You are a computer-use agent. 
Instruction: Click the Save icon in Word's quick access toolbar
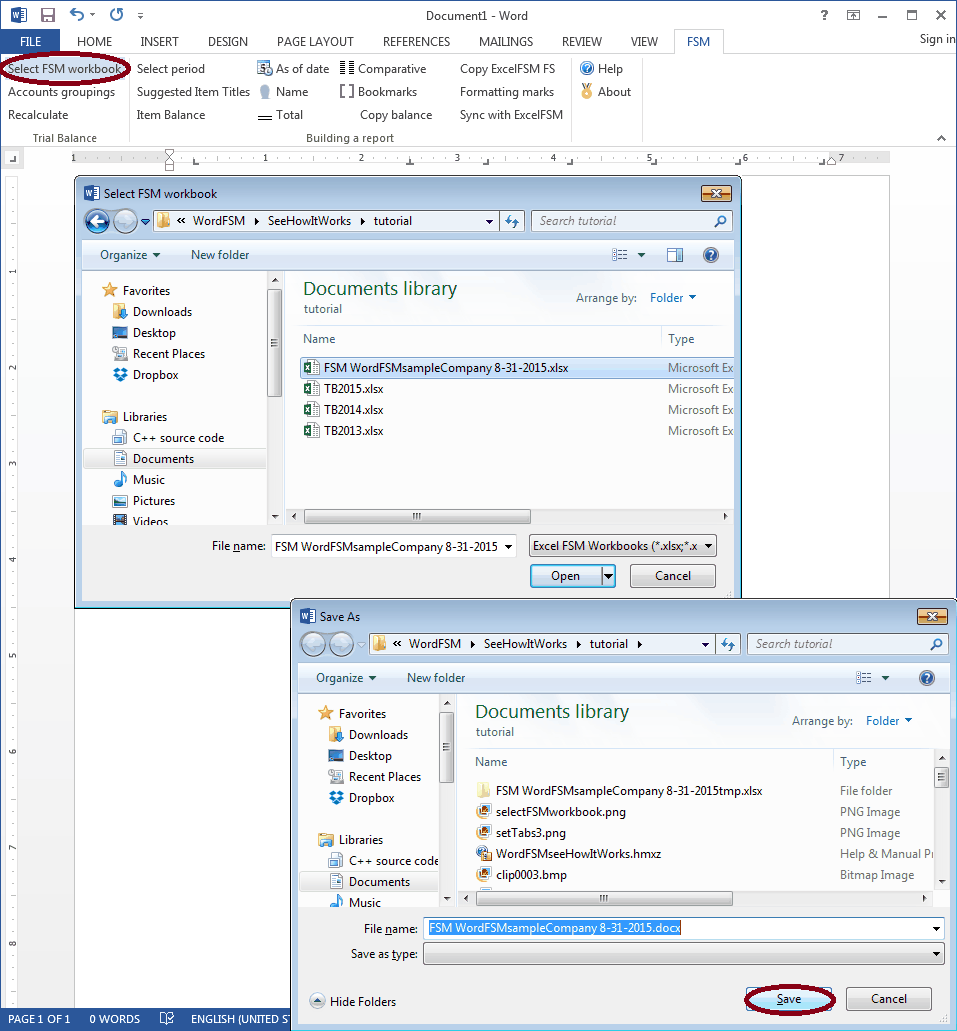click(47, 15)
